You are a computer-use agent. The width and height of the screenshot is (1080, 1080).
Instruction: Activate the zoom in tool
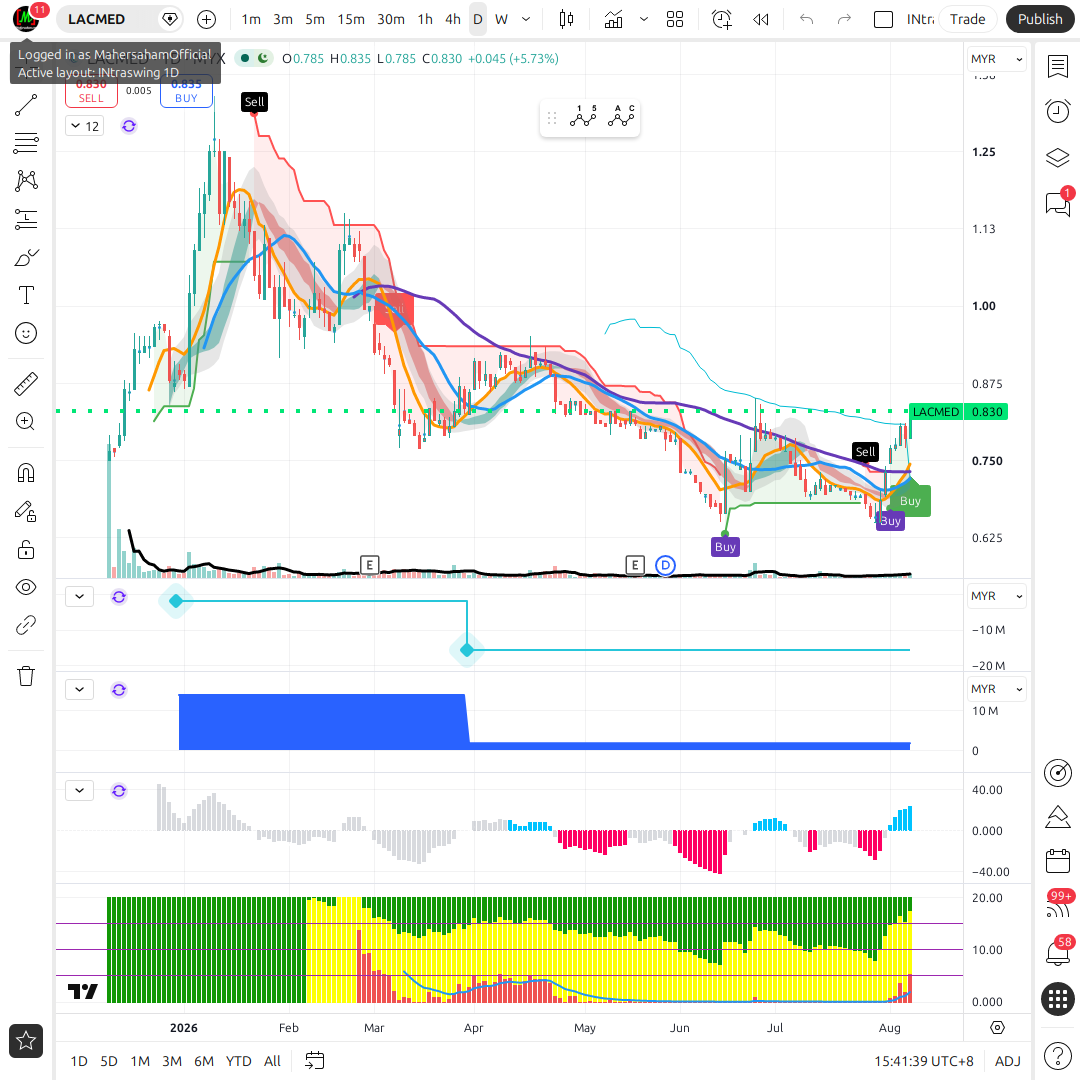pyautogui.click(x=26, y=422)
